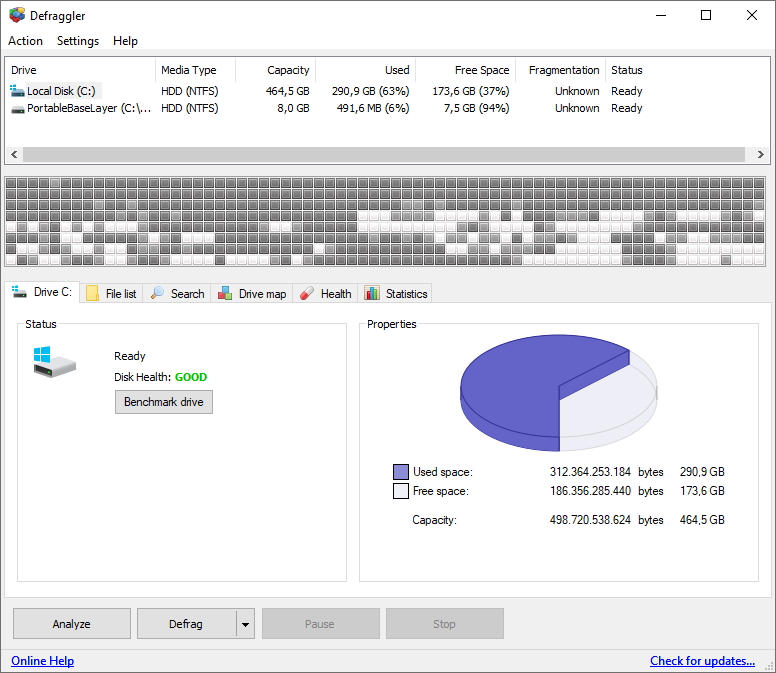Open the Help menu
The image size is (776, 673).
125,41
